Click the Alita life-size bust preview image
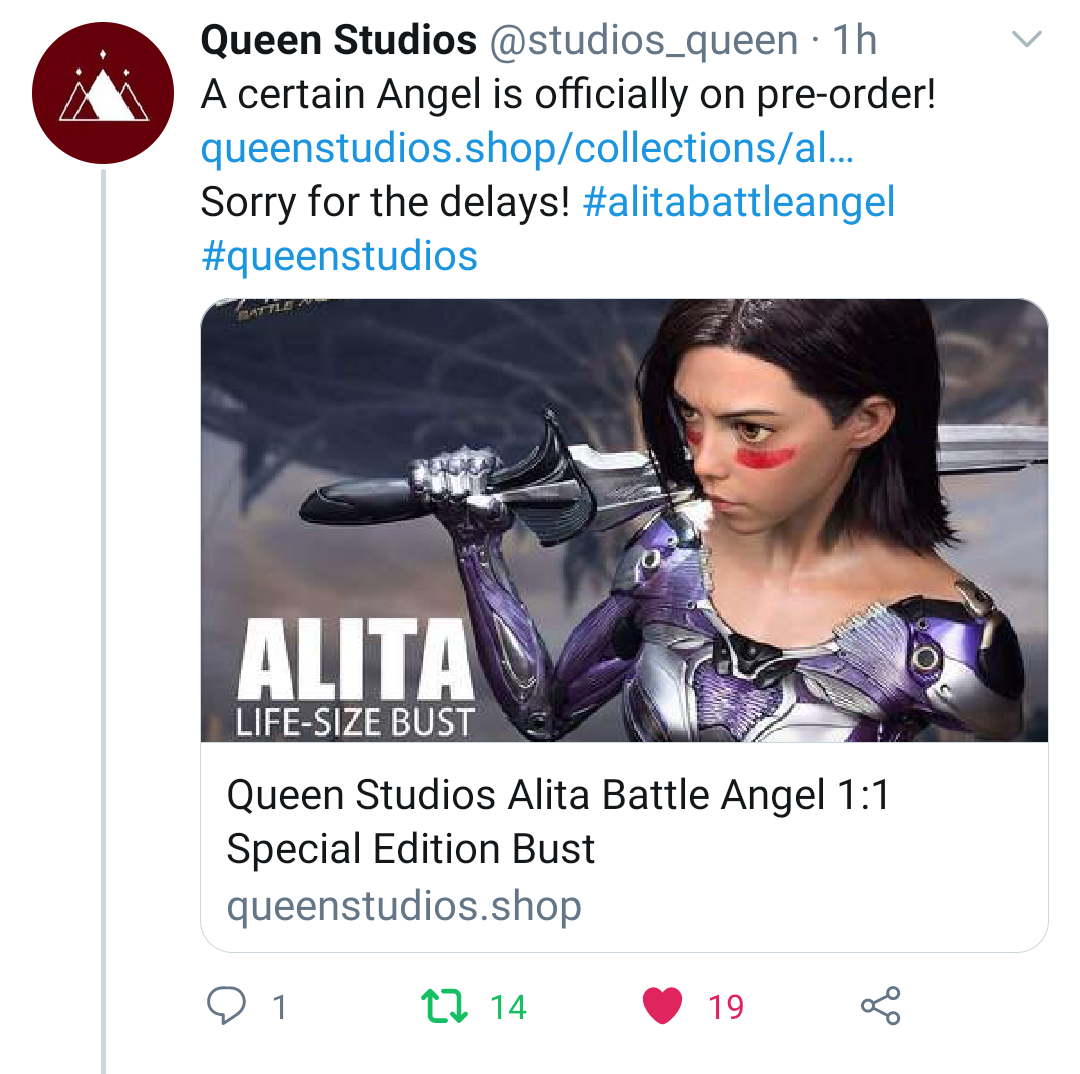1080x1074 pixels. coord(624,520)
